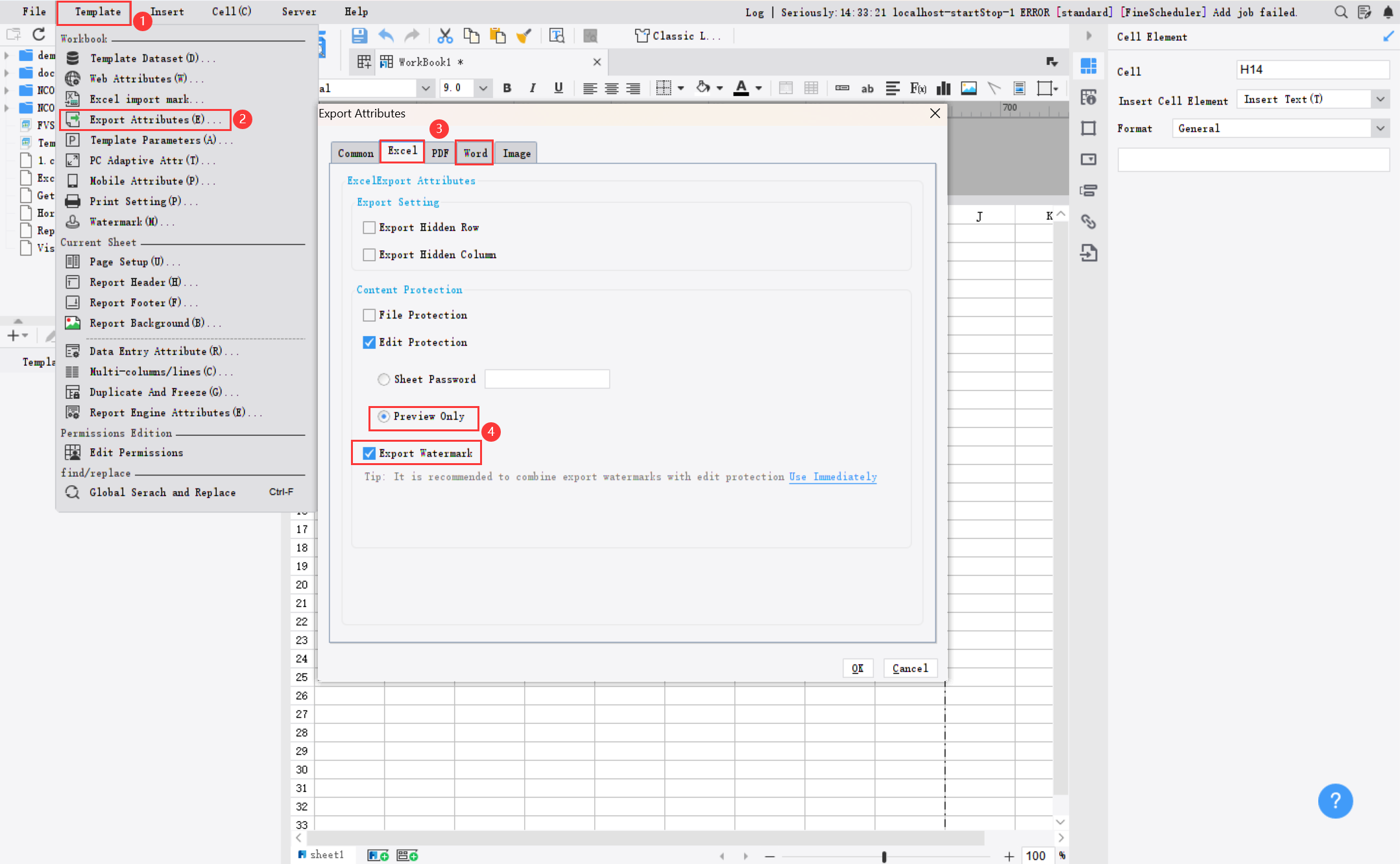
Task: Open the Insert Cell Element dropdown
Action: [x=1380, y=99]
